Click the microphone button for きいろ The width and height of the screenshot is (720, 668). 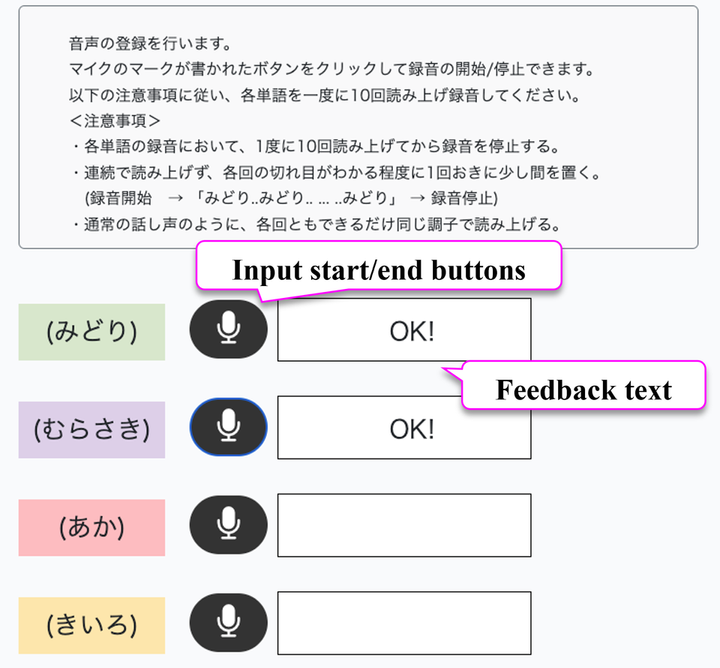(228, 623)
